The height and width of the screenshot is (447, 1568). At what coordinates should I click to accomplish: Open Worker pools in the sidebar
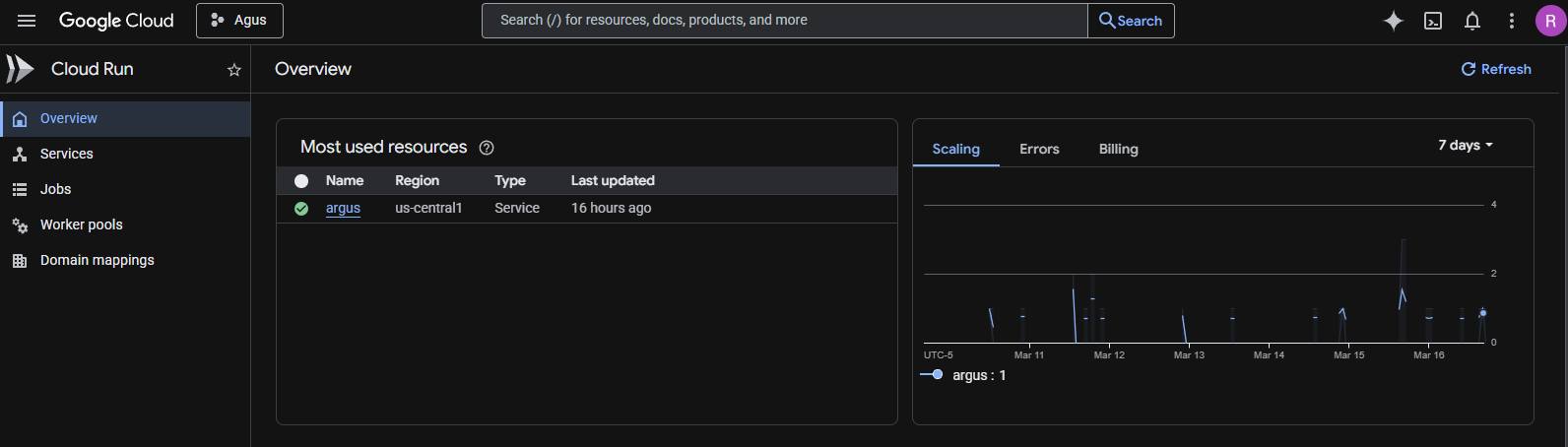coord(125,224)
